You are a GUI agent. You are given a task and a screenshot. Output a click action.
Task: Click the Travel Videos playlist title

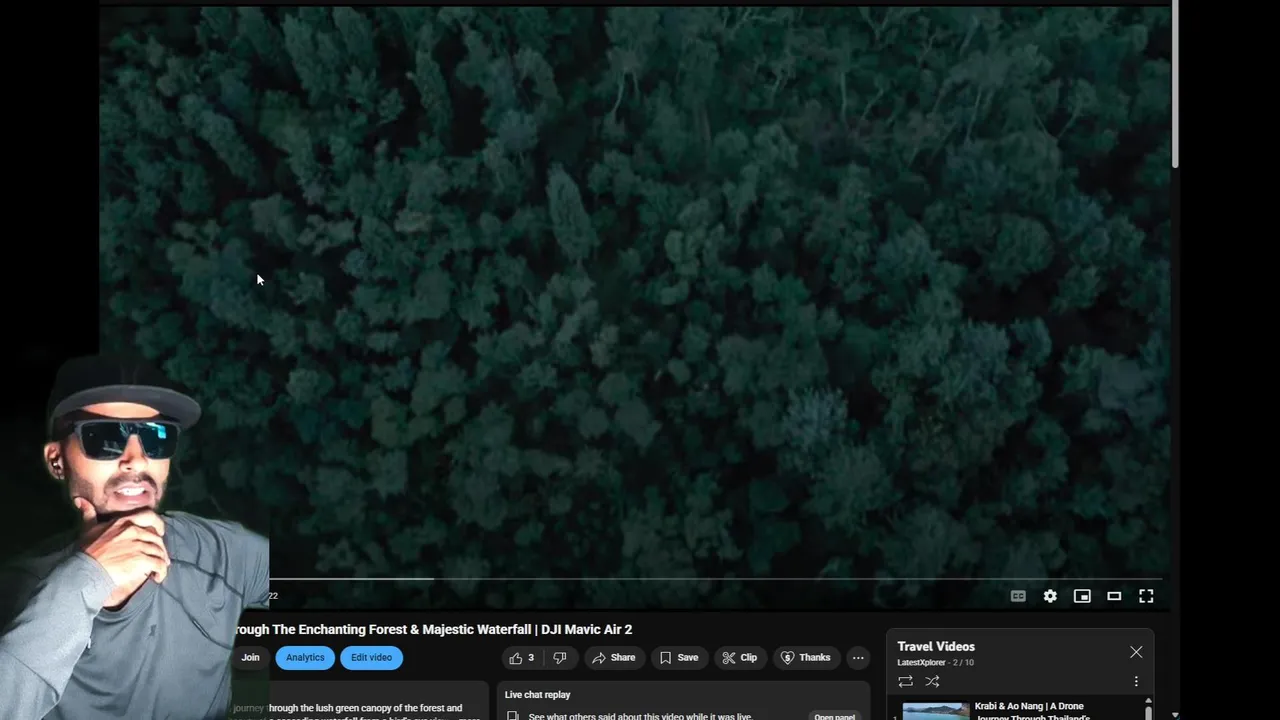coord(936,647)
